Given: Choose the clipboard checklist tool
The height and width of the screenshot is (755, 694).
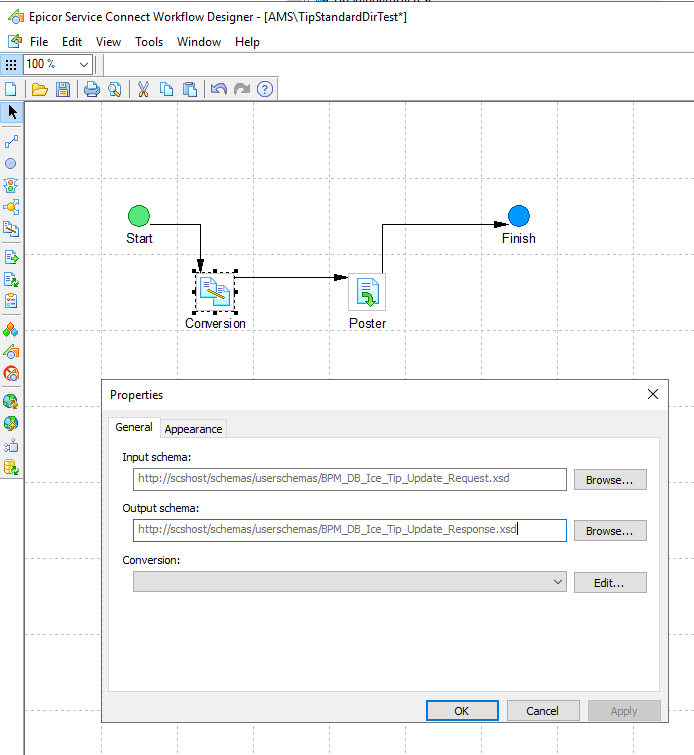Looking at the screenshot, I should pyautogui.click(x=11, y=301).
